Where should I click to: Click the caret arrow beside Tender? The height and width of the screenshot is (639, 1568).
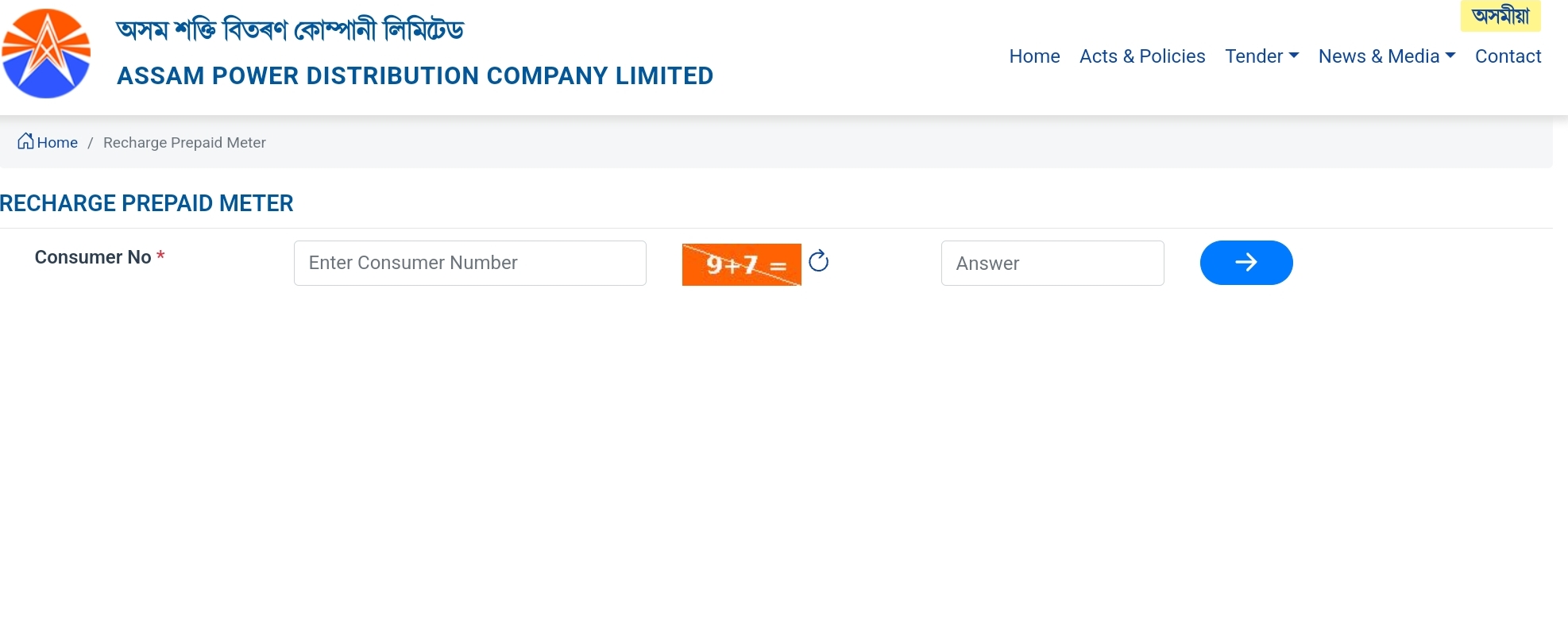pyautogui.click(x=1294, y=56)
